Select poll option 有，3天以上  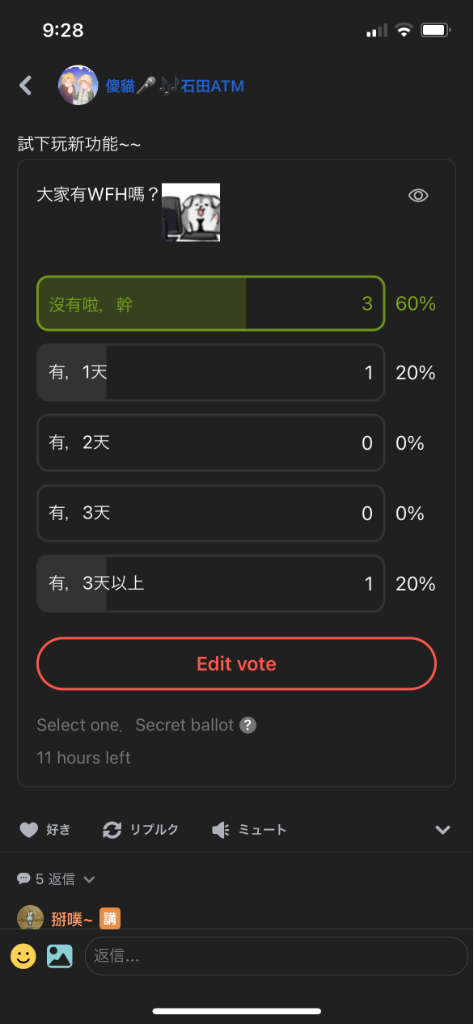pyautogui.click(x=210, y=583)
